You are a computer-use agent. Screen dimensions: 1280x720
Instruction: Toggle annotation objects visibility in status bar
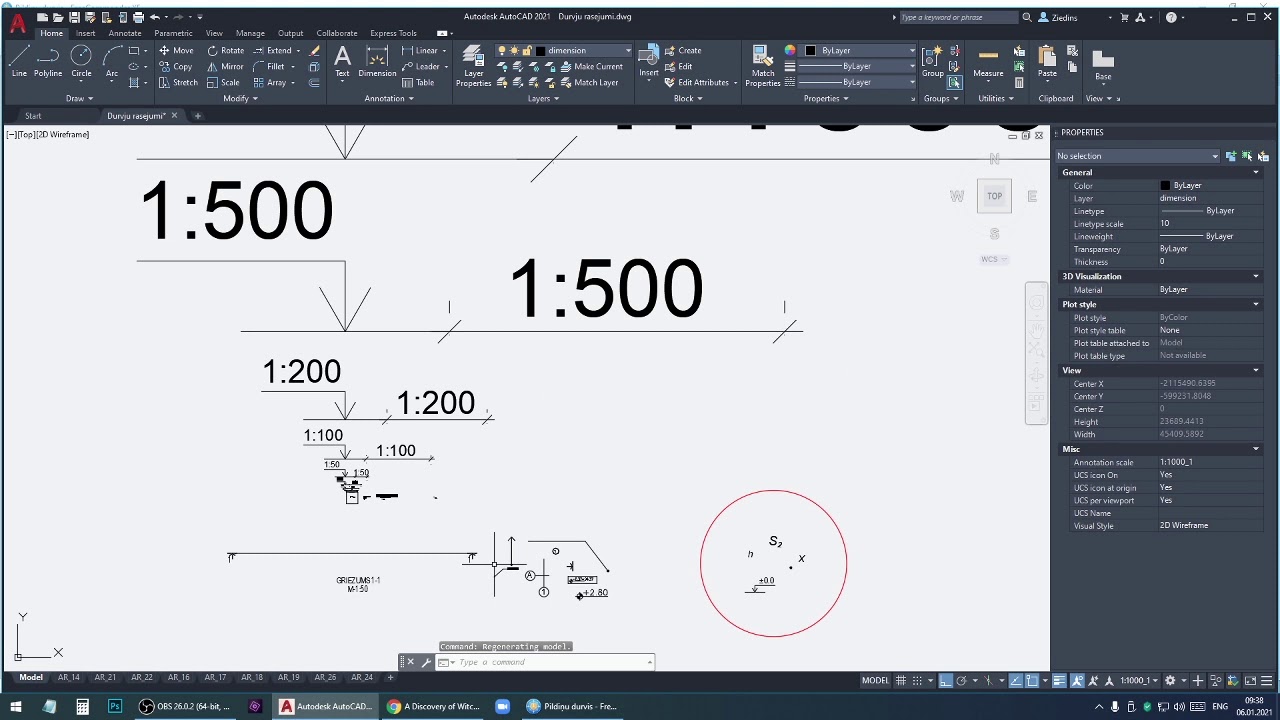(x=1078, y=681)
